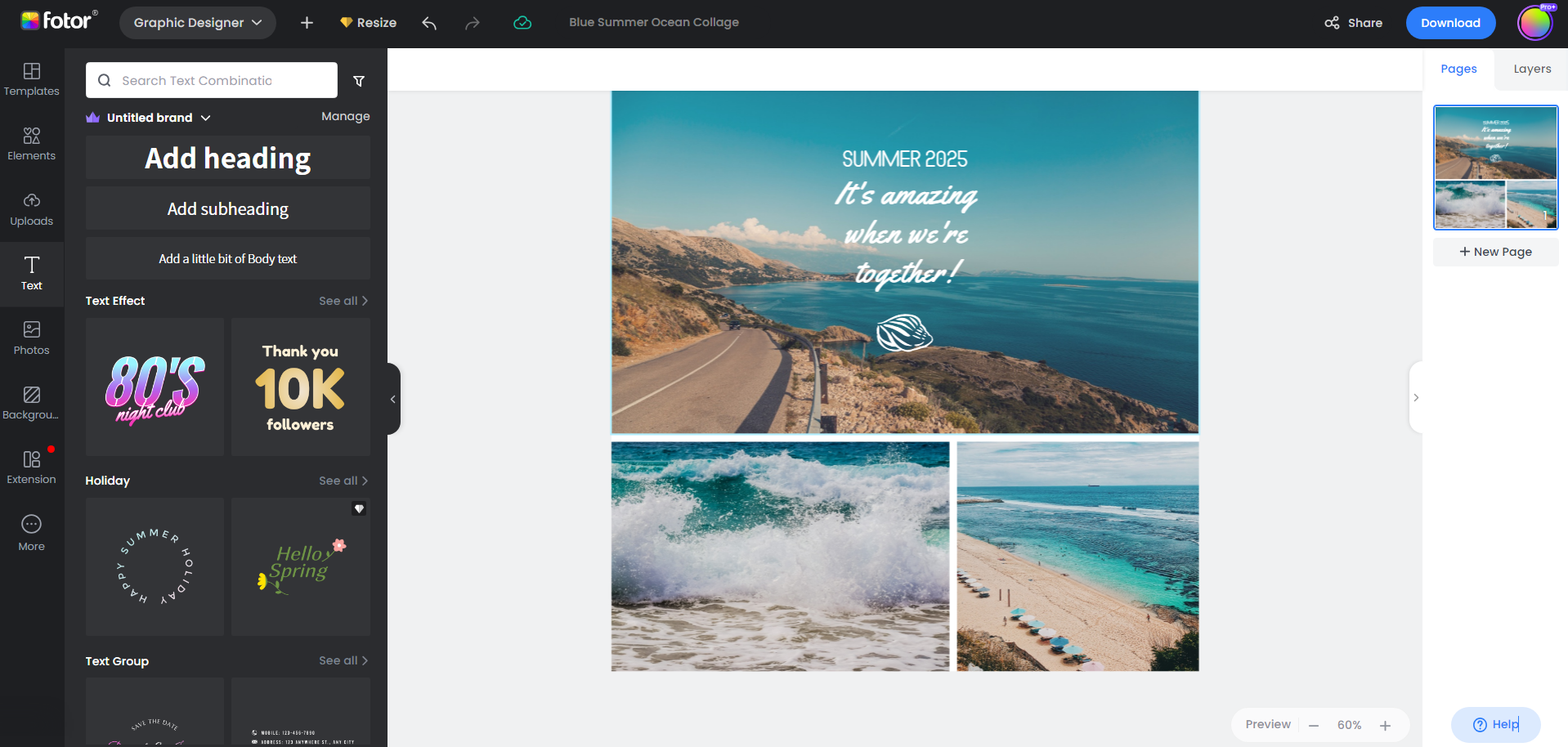Open the Background sidebar panel
Viewport: 1568px width, 747px height.
pos(32,404)
